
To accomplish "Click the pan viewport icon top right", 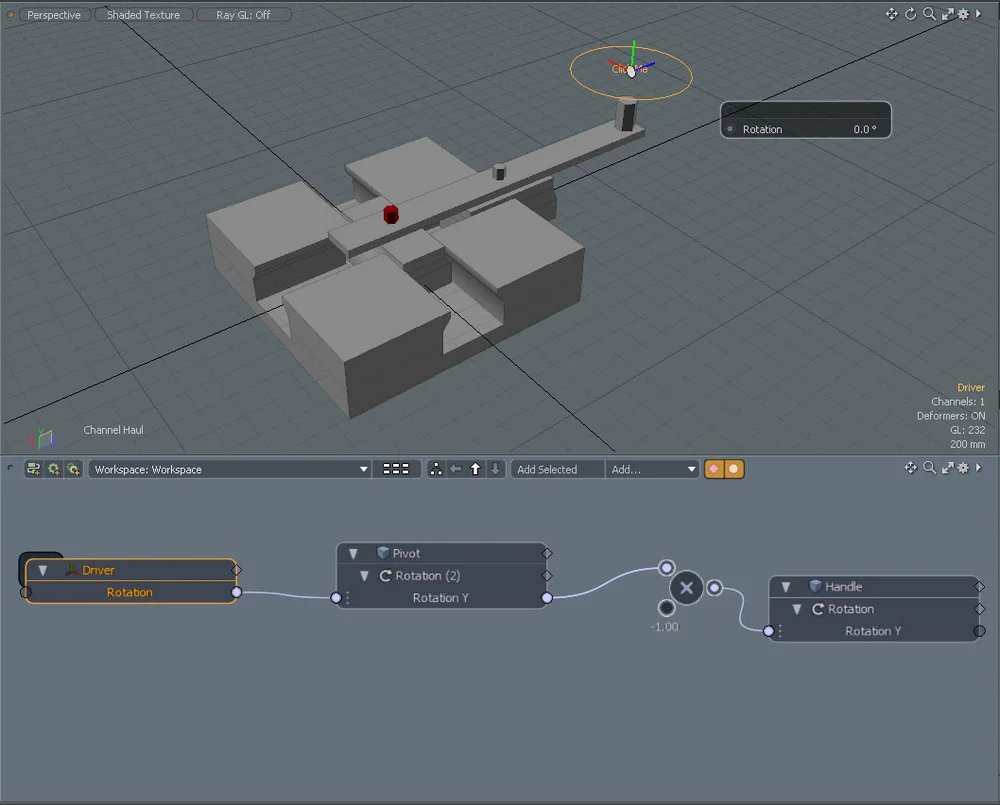I will (890, 14).
